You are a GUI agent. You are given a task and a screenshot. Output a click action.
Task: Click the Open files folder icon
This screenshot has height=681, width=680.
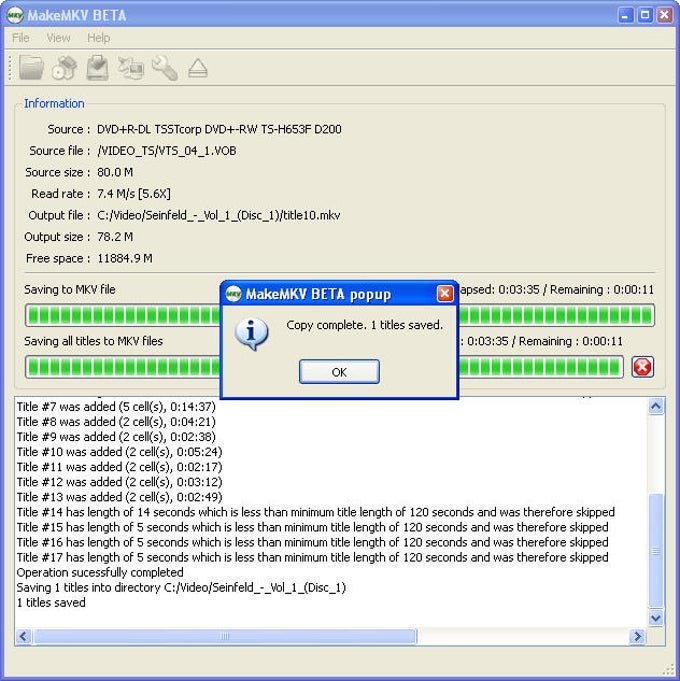tap(31, 68)
